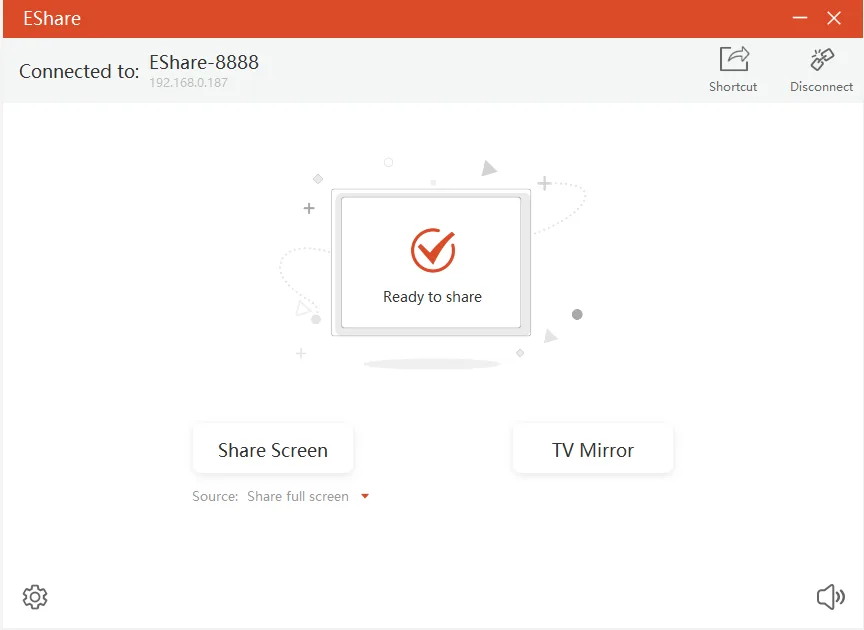Select 'Share full screen' source text
This screenshot has height=630, width=864.
coord(298,496)
